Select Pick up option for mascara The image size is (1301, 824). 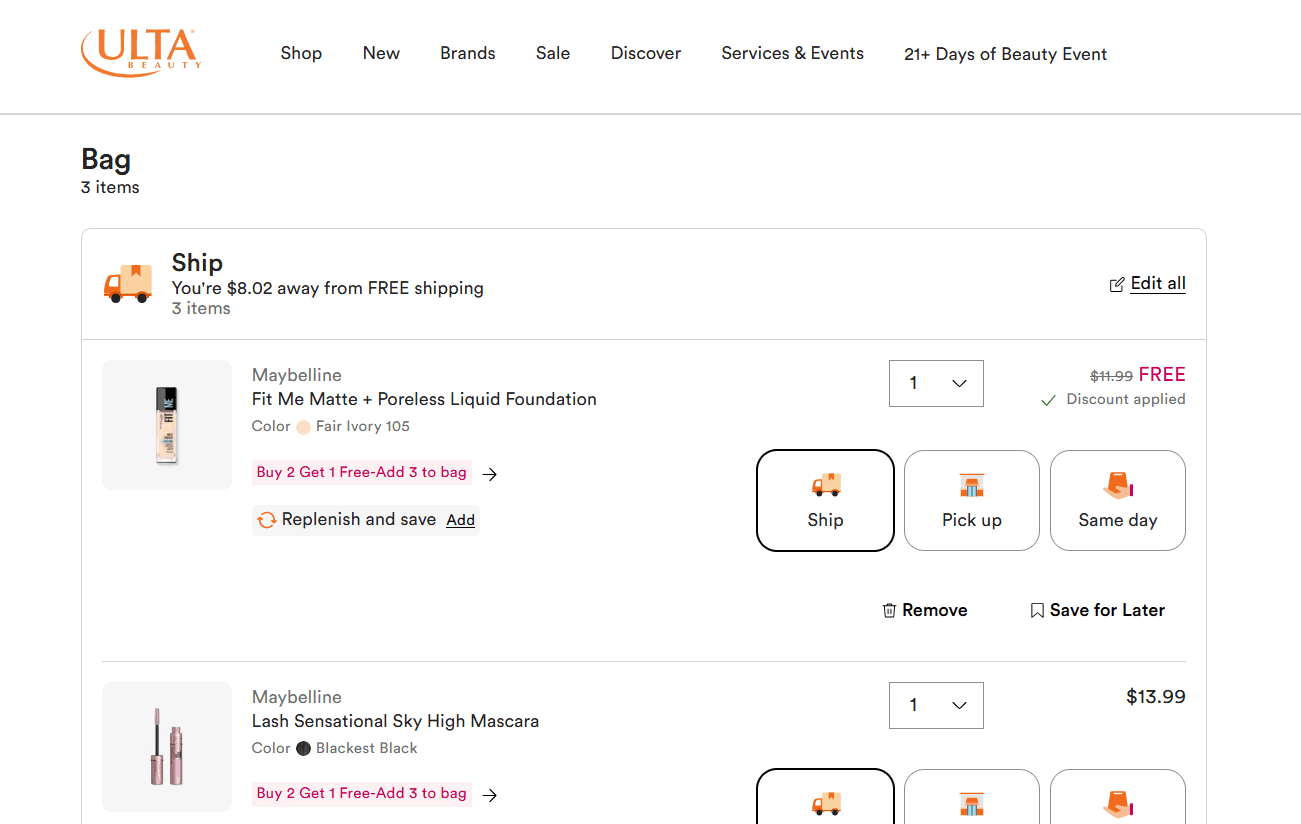tap(972, 797)
